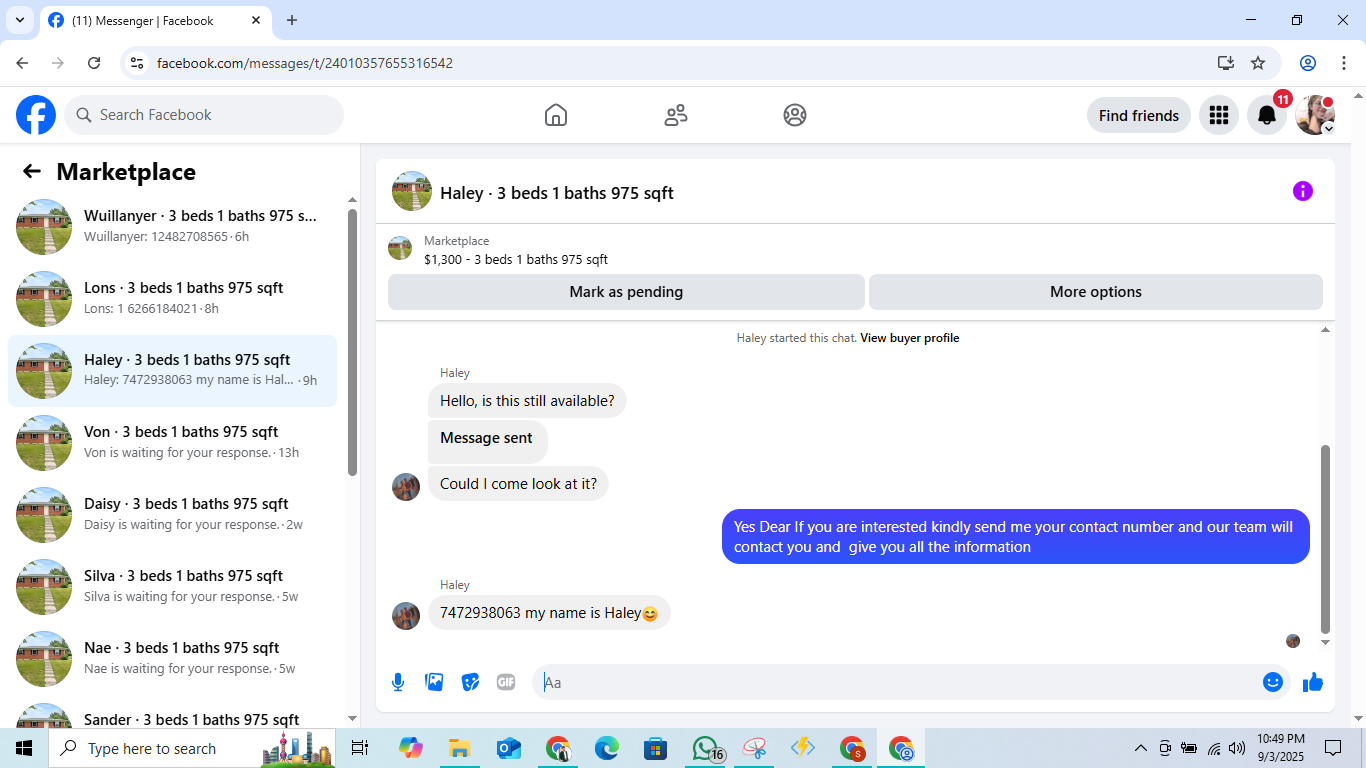Open the Facebook Home icon
1366x768 pixels.
click(556, 115)
